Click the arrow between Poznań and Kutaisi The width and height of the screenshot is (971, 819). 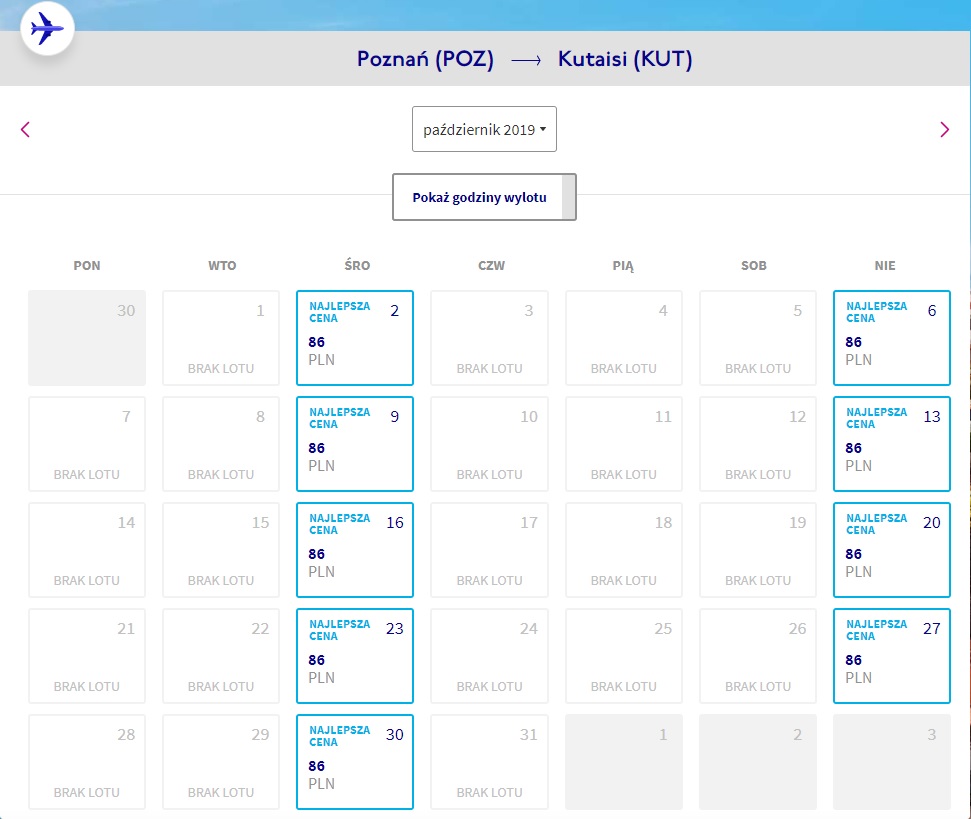526,60
